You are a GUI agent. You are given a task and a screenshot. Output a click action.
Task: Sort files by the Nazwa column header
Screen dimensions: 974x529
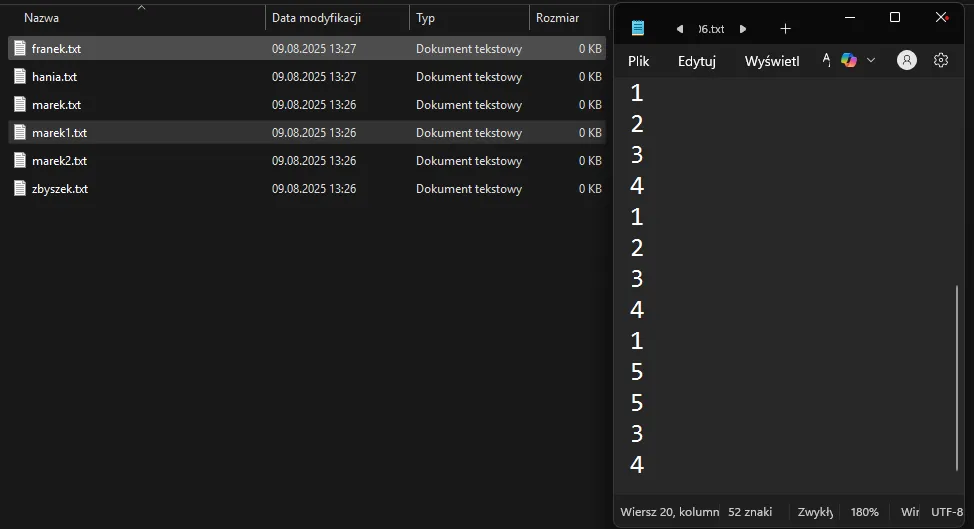coord(41,18)
